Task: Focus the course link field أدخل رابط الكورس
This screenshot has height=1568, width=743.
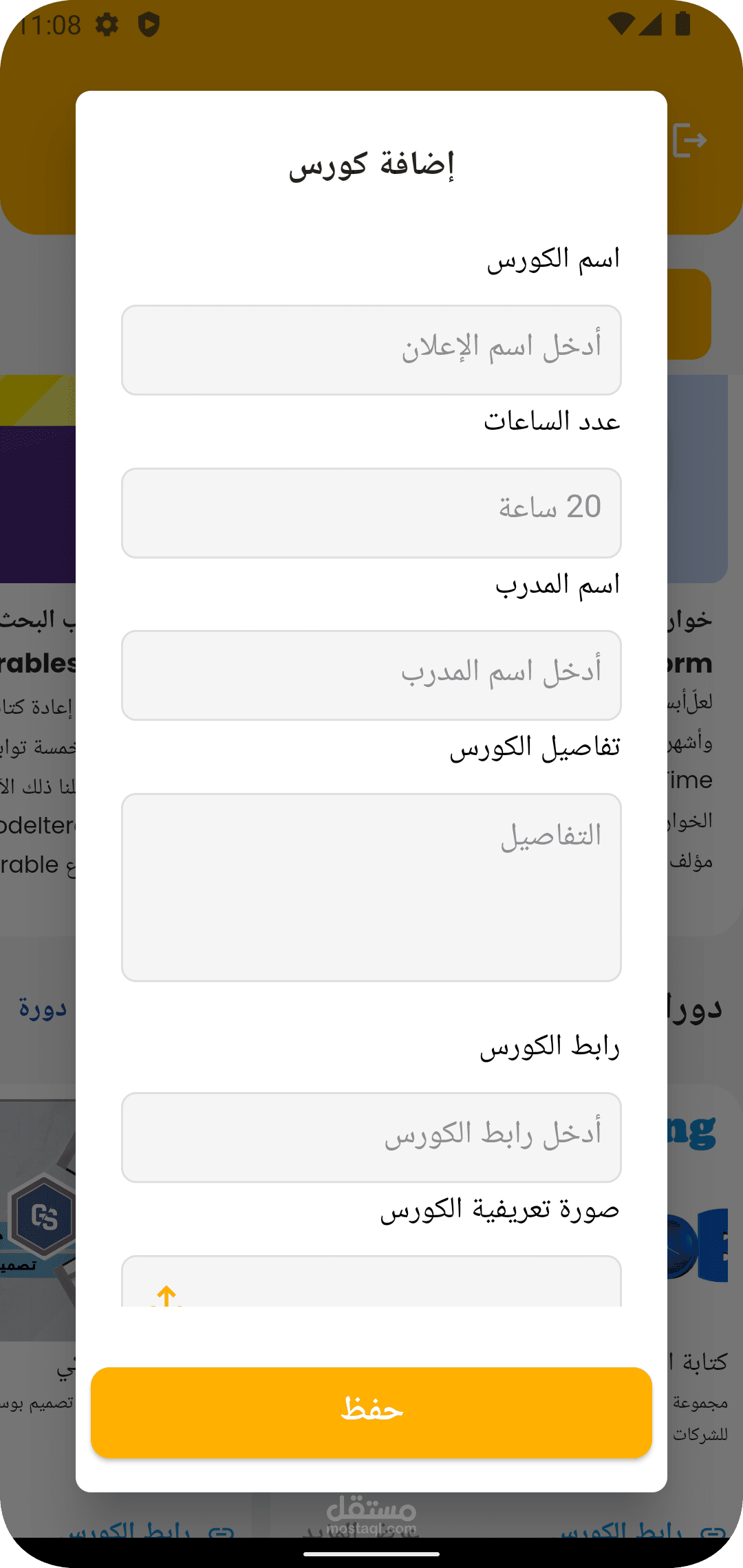Action: tap(371, 1137)
